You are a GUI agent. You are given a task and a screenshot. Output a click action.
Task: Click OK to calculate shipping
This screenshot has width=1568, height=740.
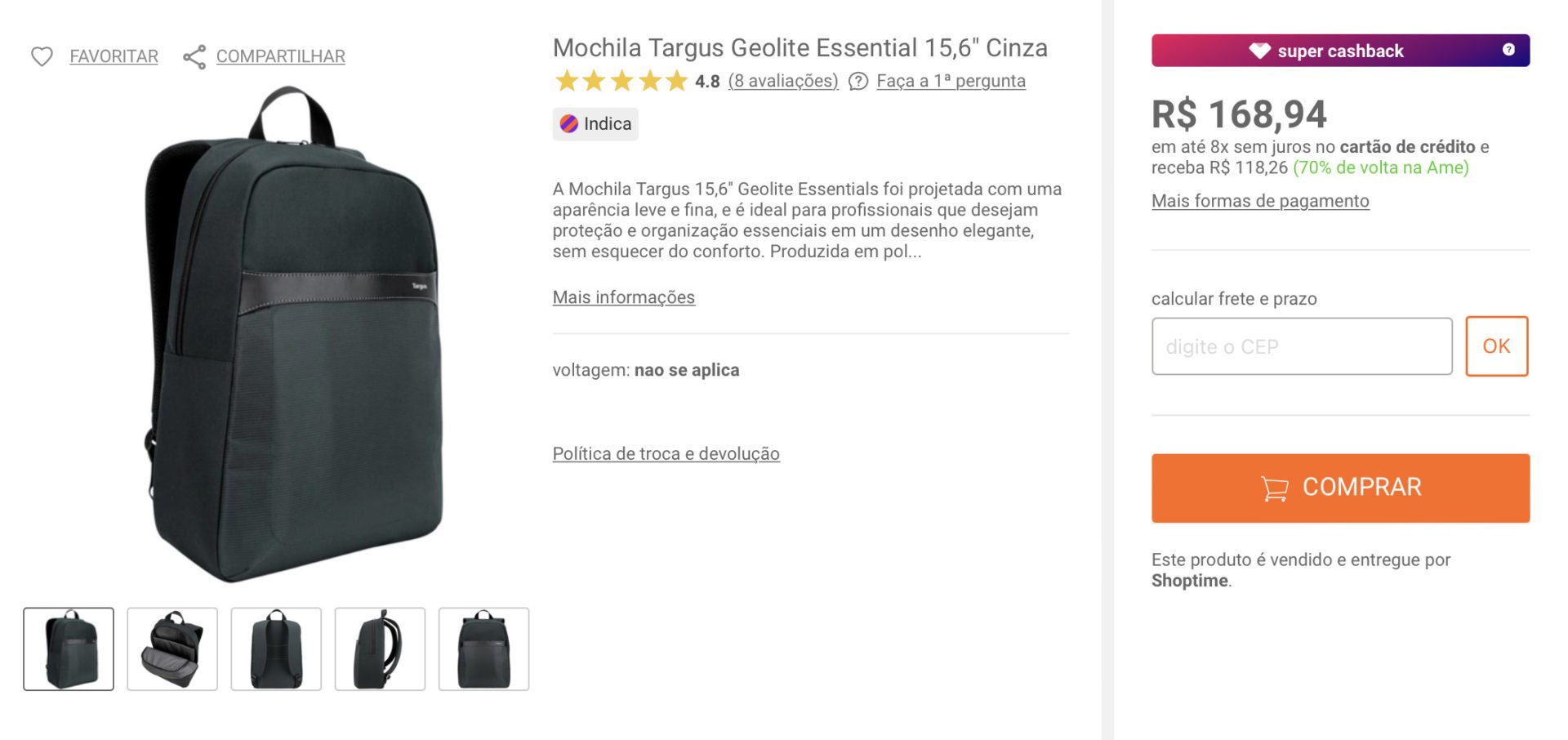[1496, 346]
